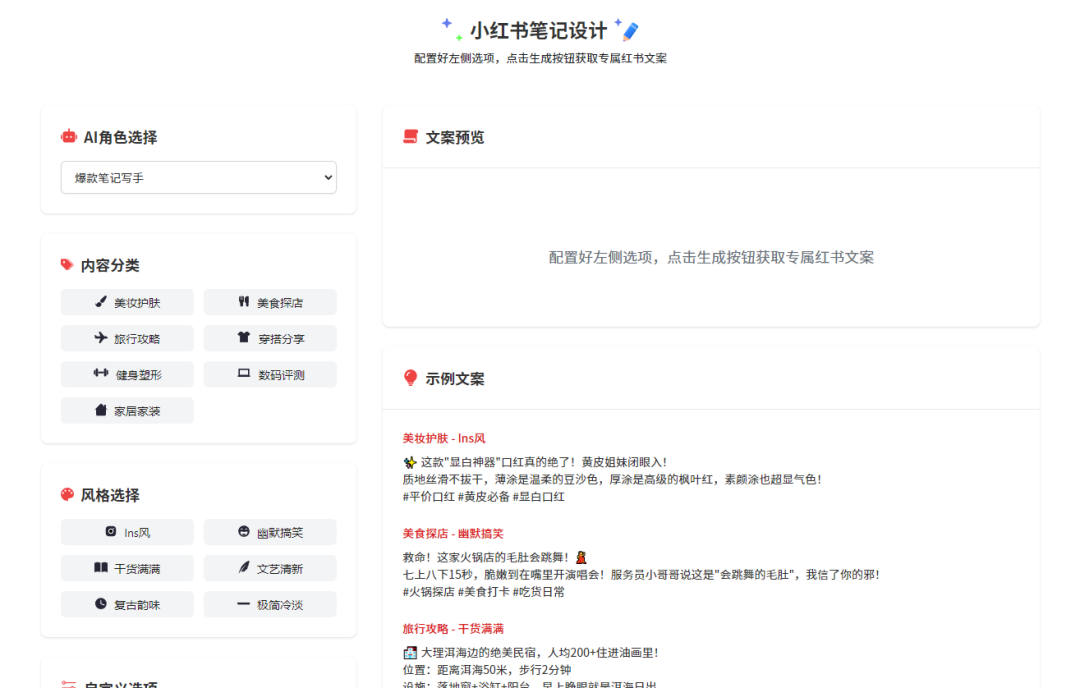1080x688 pixels.
Task: Select the 家居家装 content category
Action: pos(127,410)
